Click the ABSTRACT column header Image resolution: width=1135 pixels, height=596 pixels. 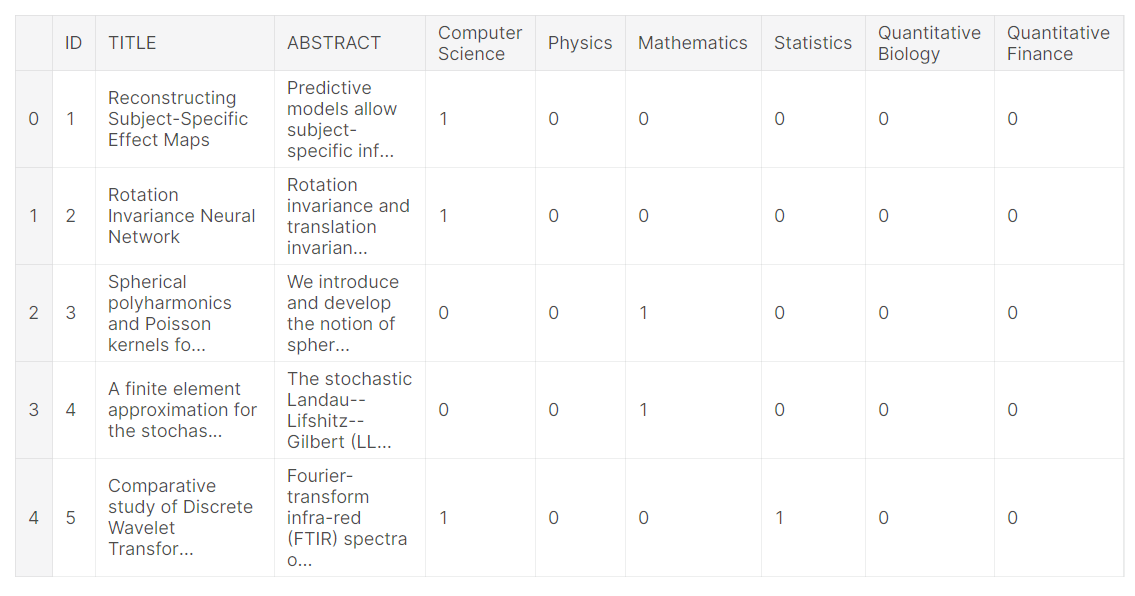point(350,43)
